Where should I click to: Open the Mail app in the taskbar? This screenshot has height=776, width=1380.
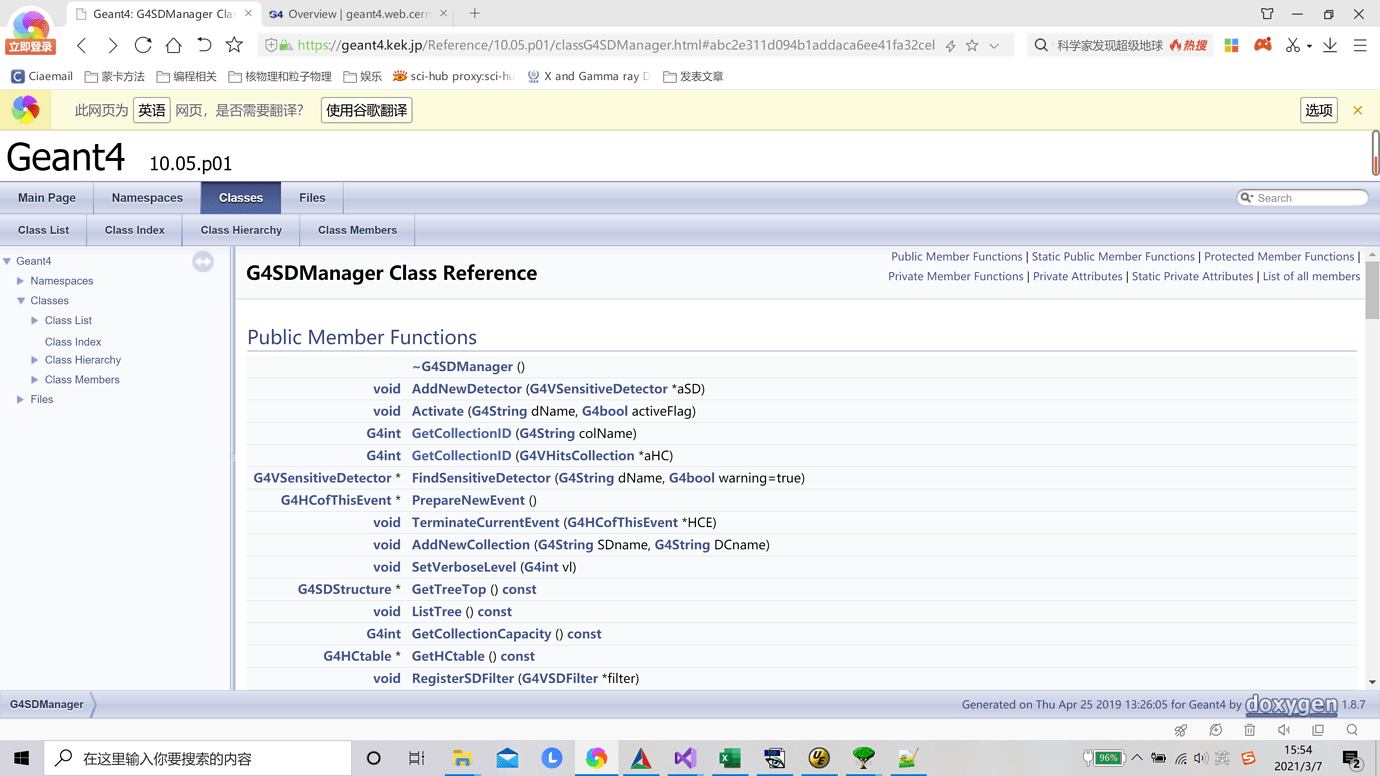(x=507, y=758)
